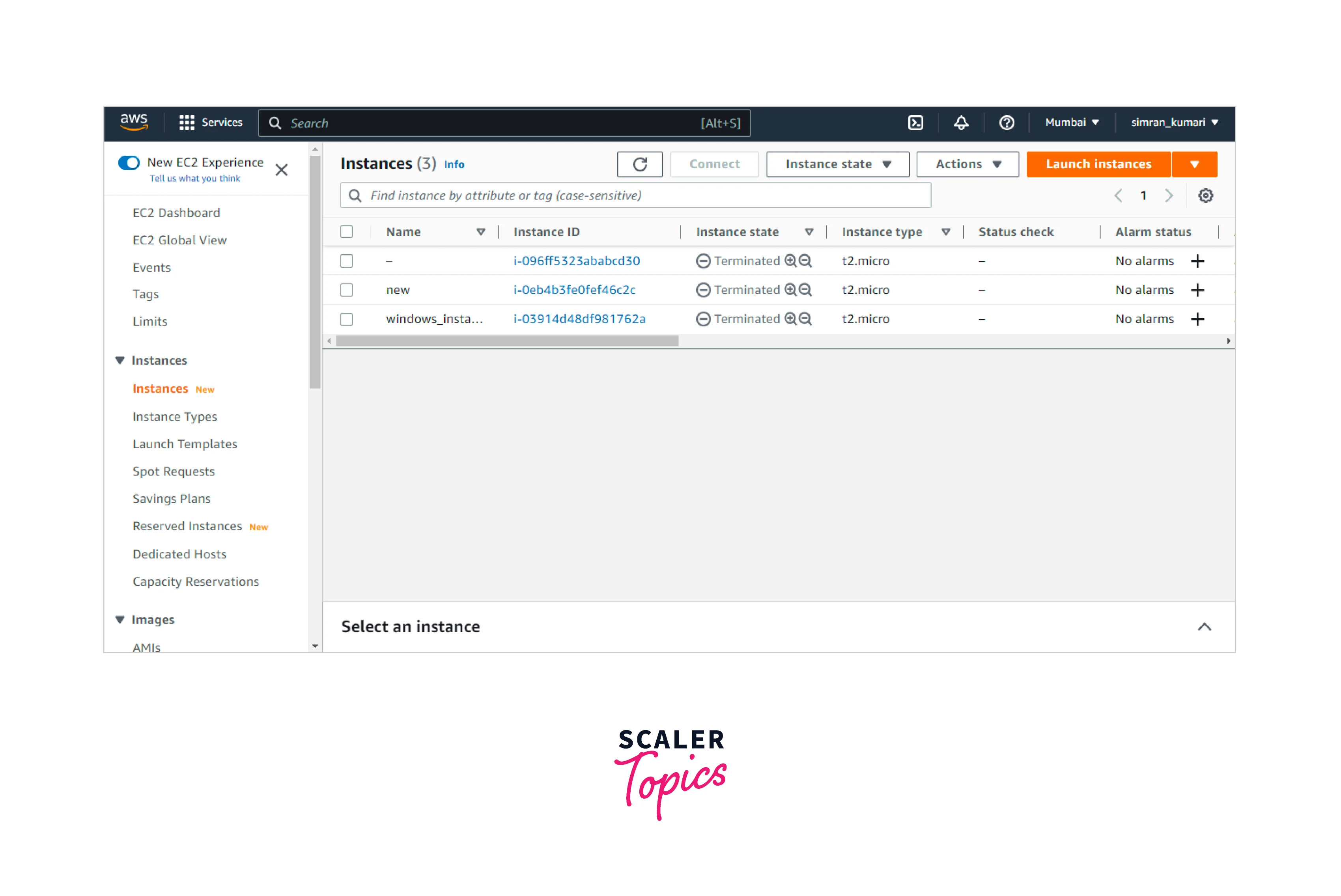Screen dimensions: 1341x896
Task: Select the windows_insta instance checkbox
Action: (x=346, y=319)
